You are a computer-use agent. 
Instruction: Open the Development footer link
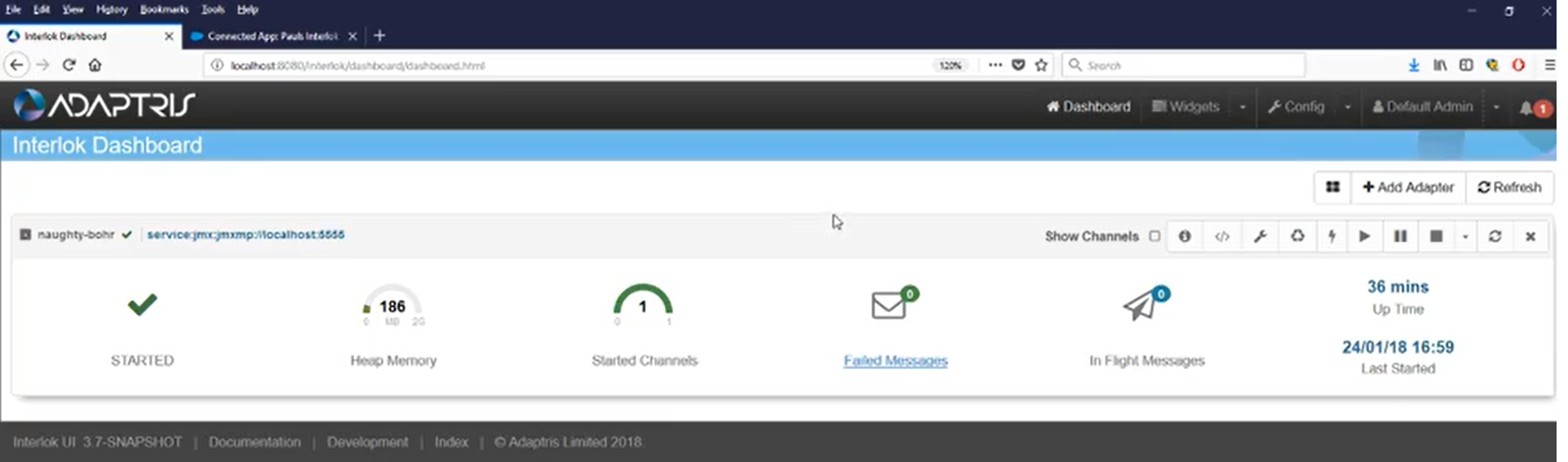(x=370, y=442)
